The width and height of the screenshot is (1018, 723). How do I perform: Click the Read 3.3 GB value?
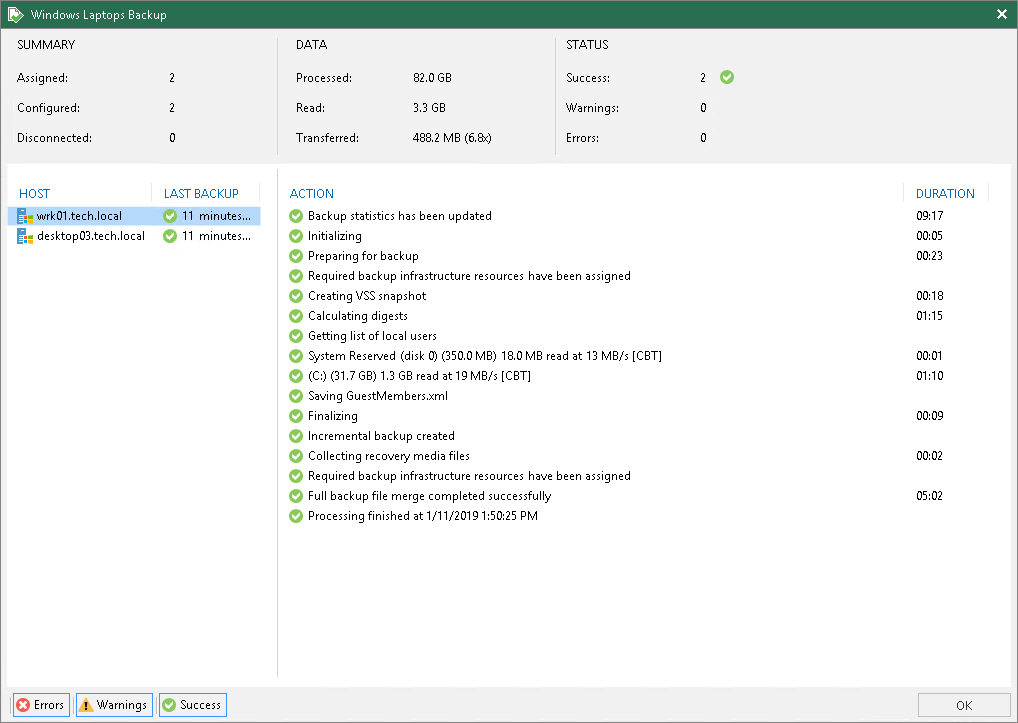click(x=429, y=108)
